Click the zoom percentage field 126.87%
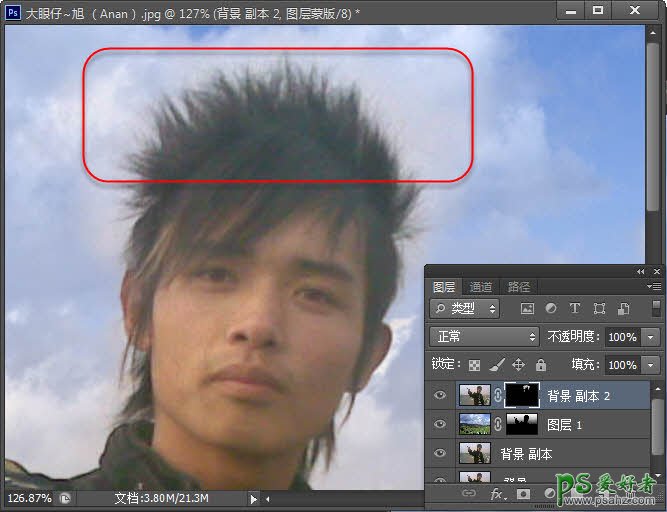 pos(30,497)
